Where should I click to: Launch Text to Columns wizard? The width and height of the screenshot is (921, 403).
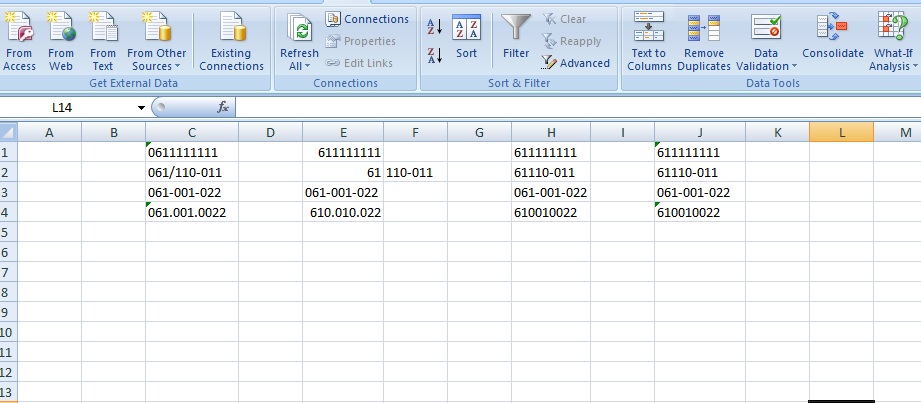(x=649, y=42)
